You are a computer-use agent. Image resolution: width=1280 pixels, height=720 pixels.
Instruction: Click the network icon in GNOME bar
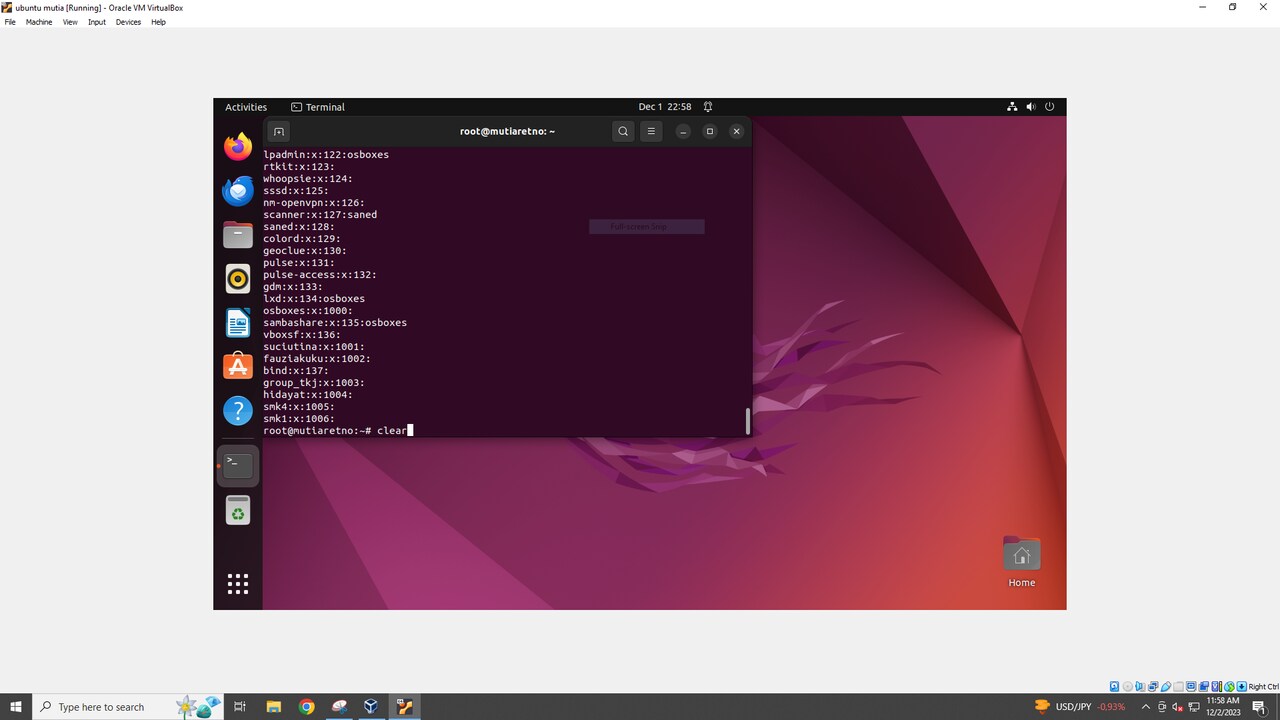pyautogui.click(x=1012, y=107)
